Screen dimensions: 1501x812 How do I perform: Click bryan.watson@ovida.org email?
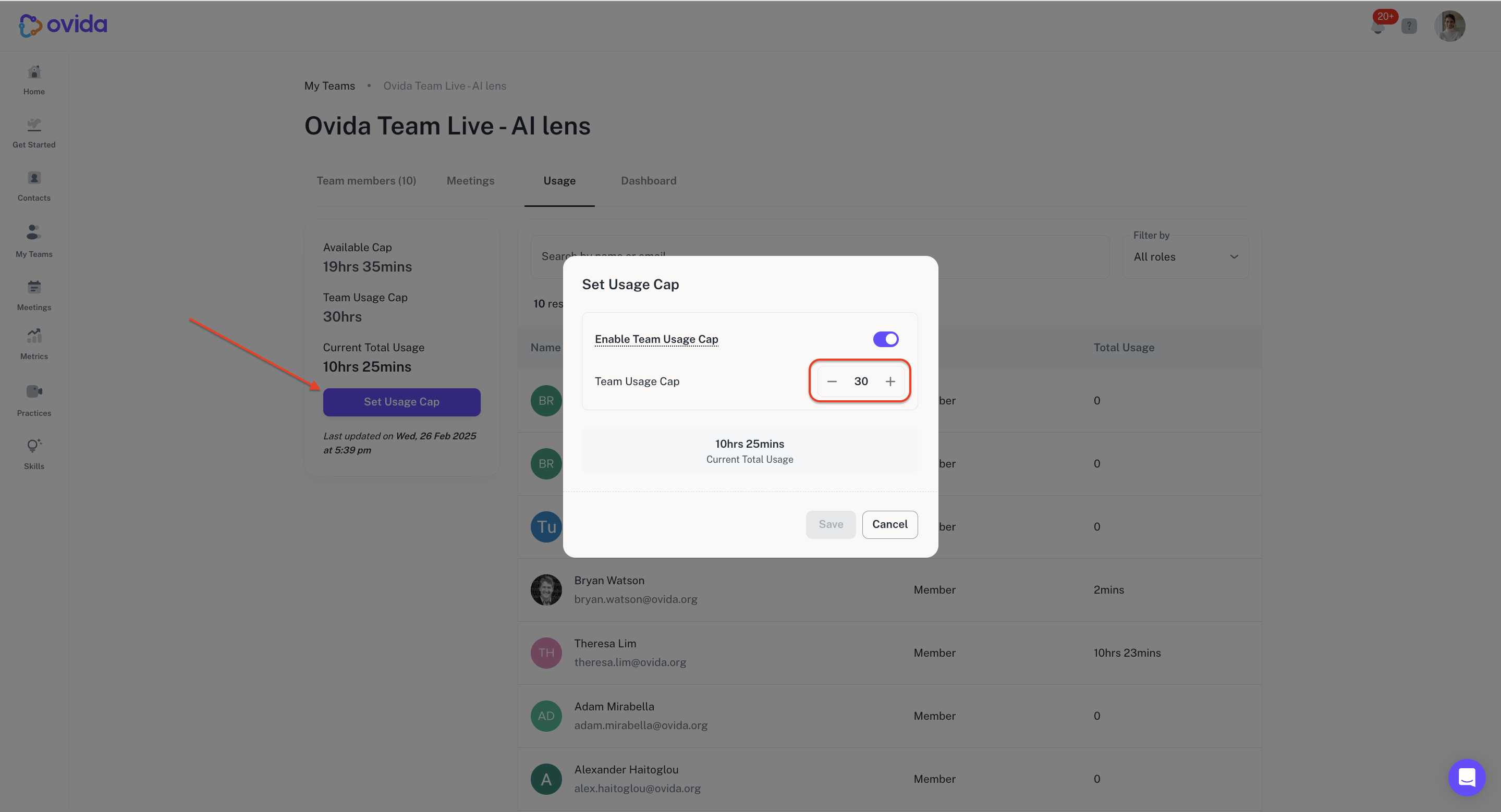[x=636, y=599]
